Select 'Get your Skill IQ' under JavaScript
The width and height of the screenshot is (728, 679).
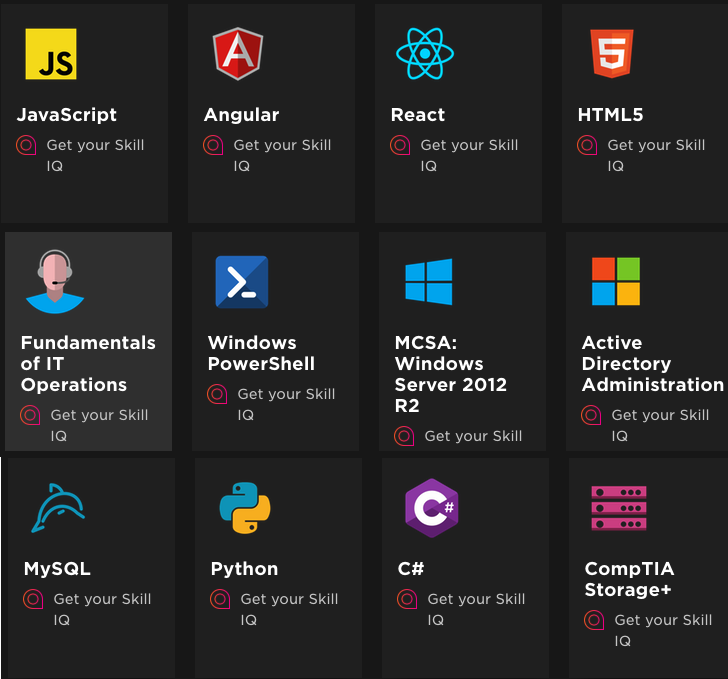pos(95,155)
